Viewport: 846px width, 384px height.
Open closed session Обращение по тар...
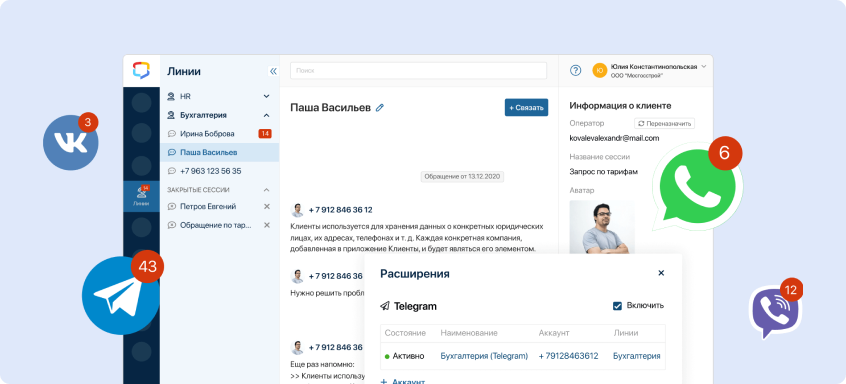[216, 225]
